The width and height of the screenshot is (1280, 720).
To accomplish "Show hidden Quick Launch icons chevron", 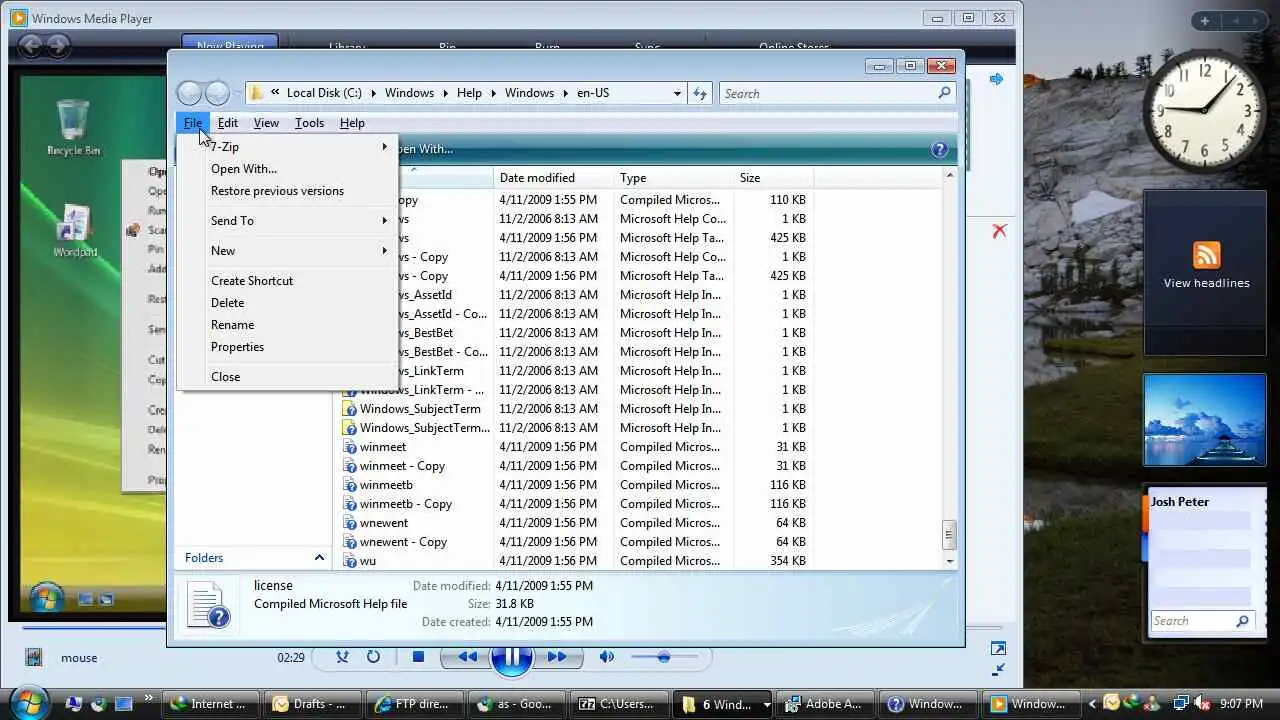I will point(149,699).
